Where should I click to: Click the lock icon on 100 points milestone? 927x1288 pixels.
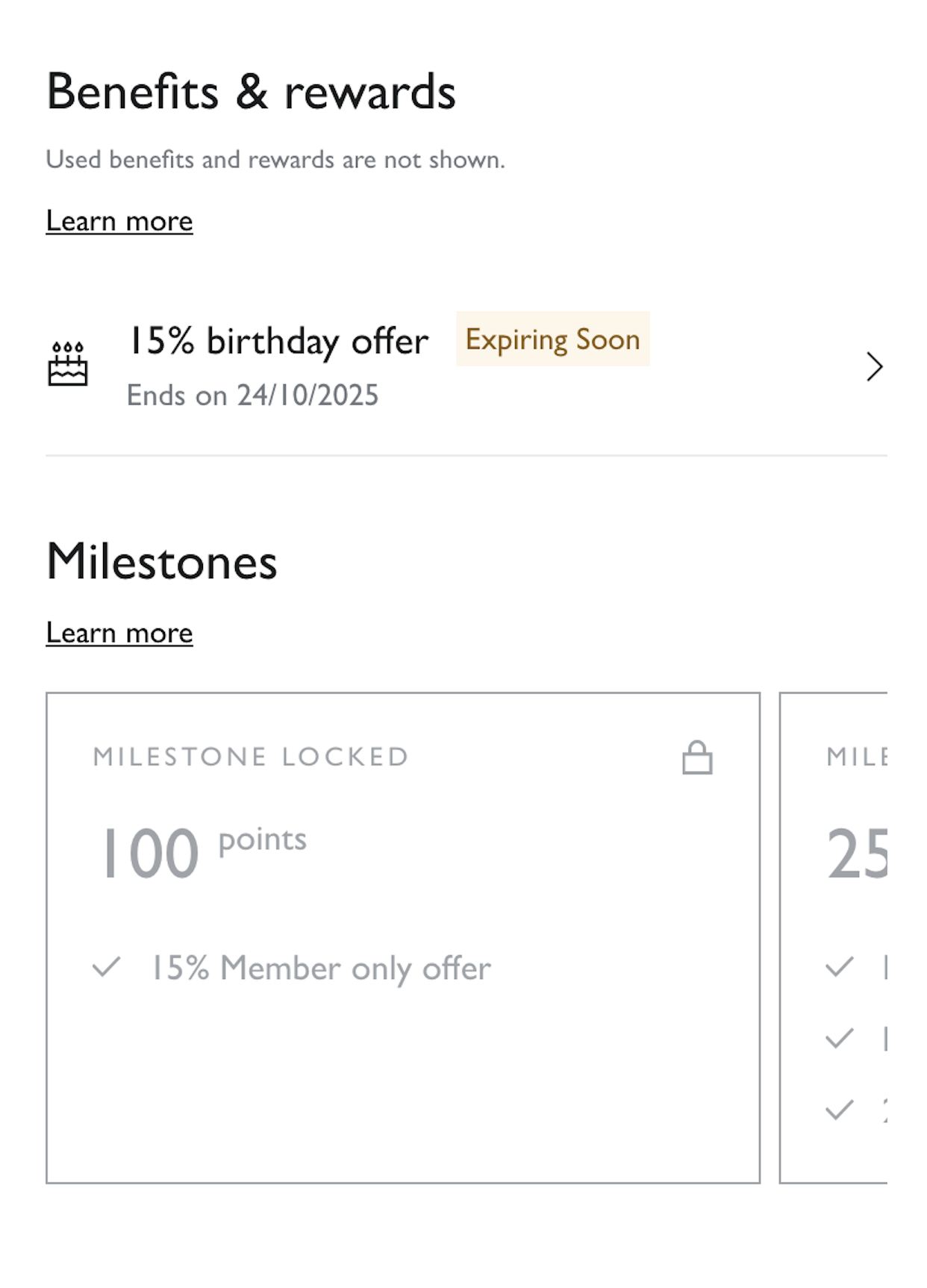click(697, 757)
